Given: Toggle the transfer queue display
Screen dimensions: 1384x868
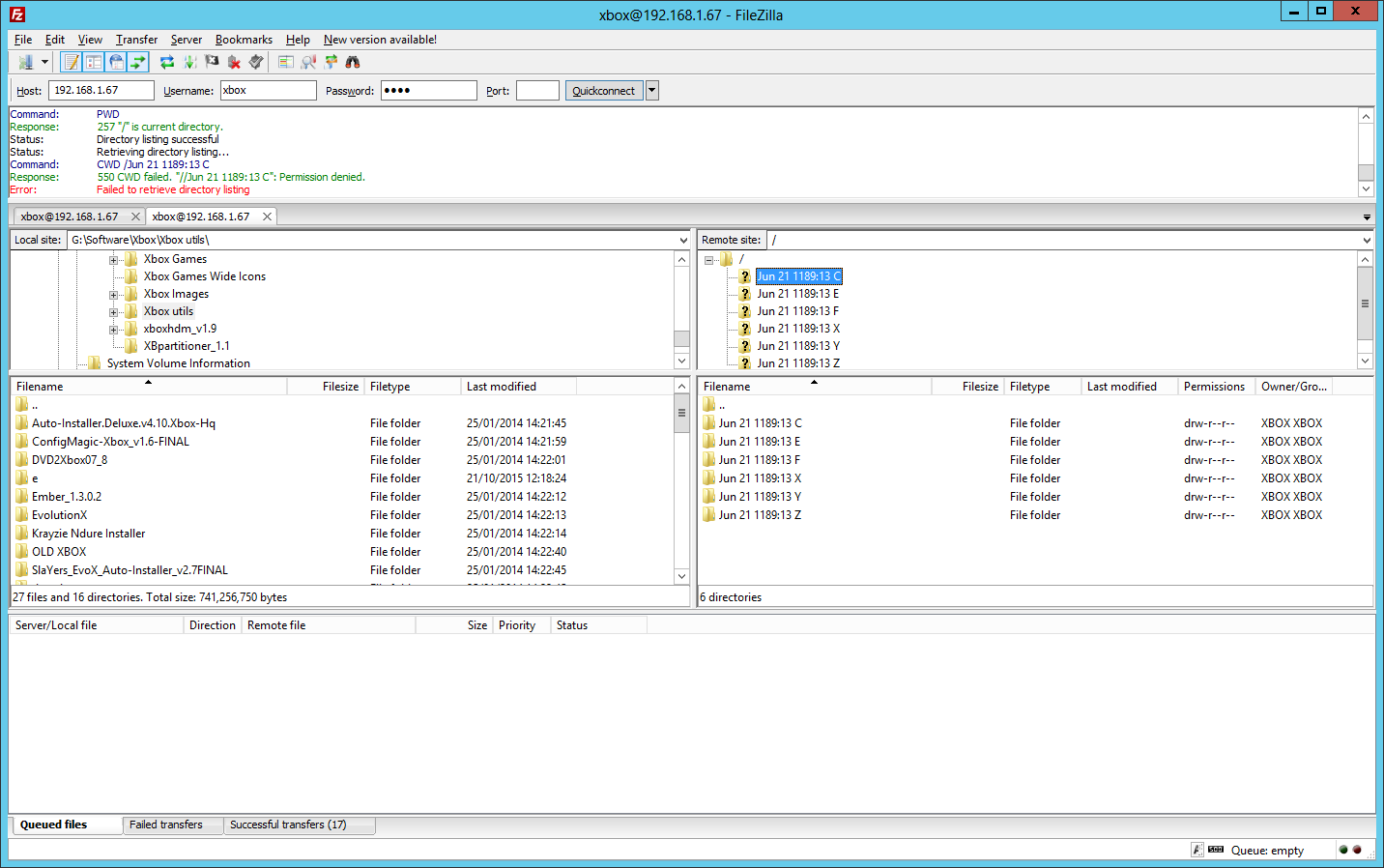Looking at the screenshot, I should tap(138, 62).
